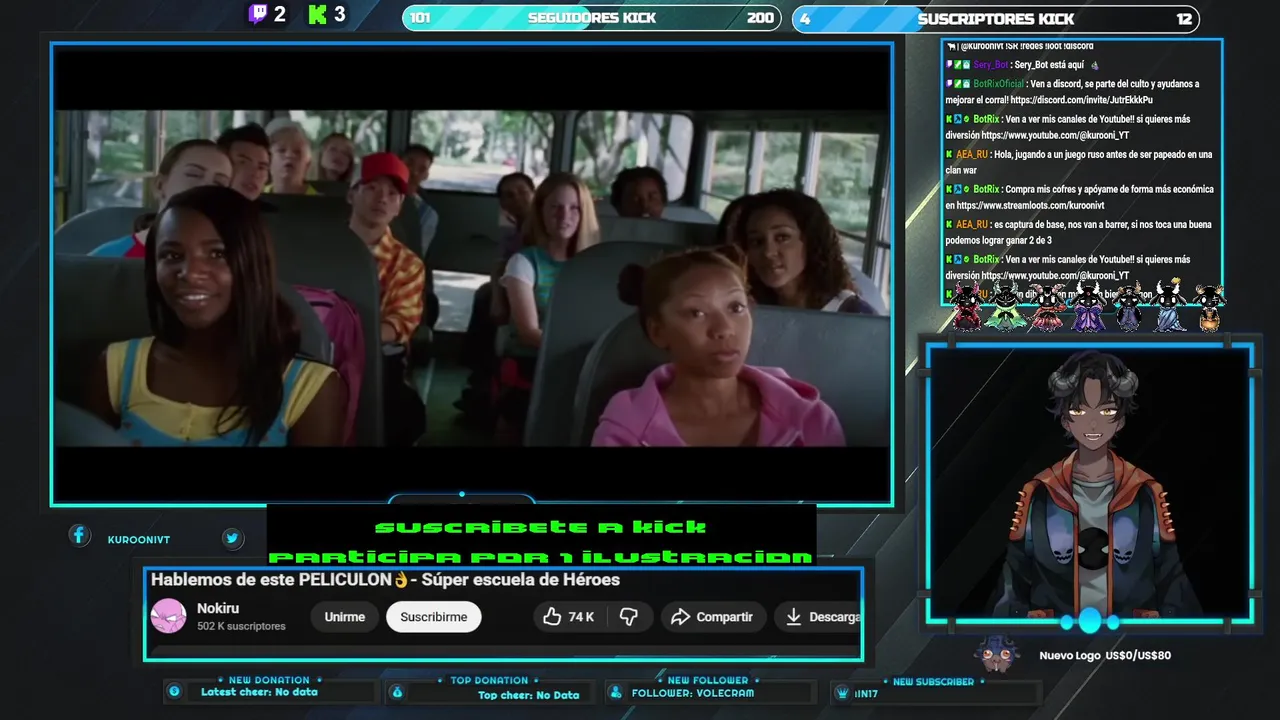Screen dimensions: 1280x720
Task: Click the Kick viewer count icon
Action: click(318, 14)
